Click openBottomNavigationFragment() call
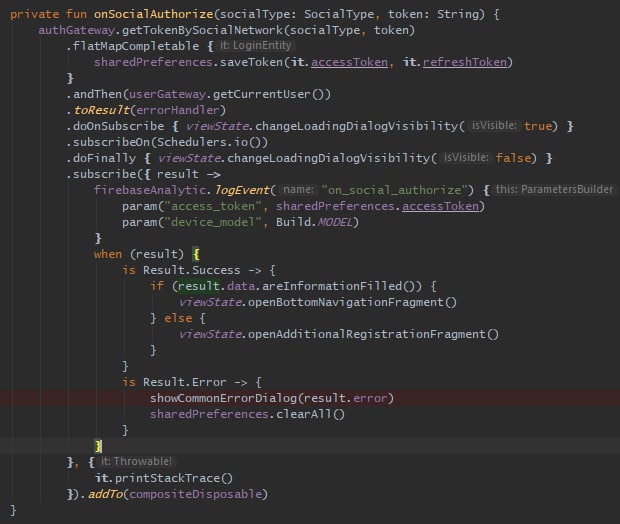Screen dimensions: 620x524 click(x=352, y=303)
